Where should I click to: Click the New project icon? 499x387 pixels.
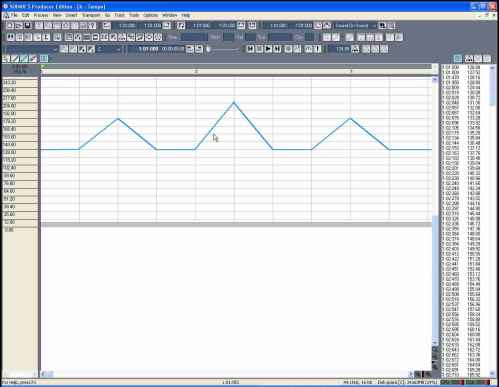tap(10, 26)
